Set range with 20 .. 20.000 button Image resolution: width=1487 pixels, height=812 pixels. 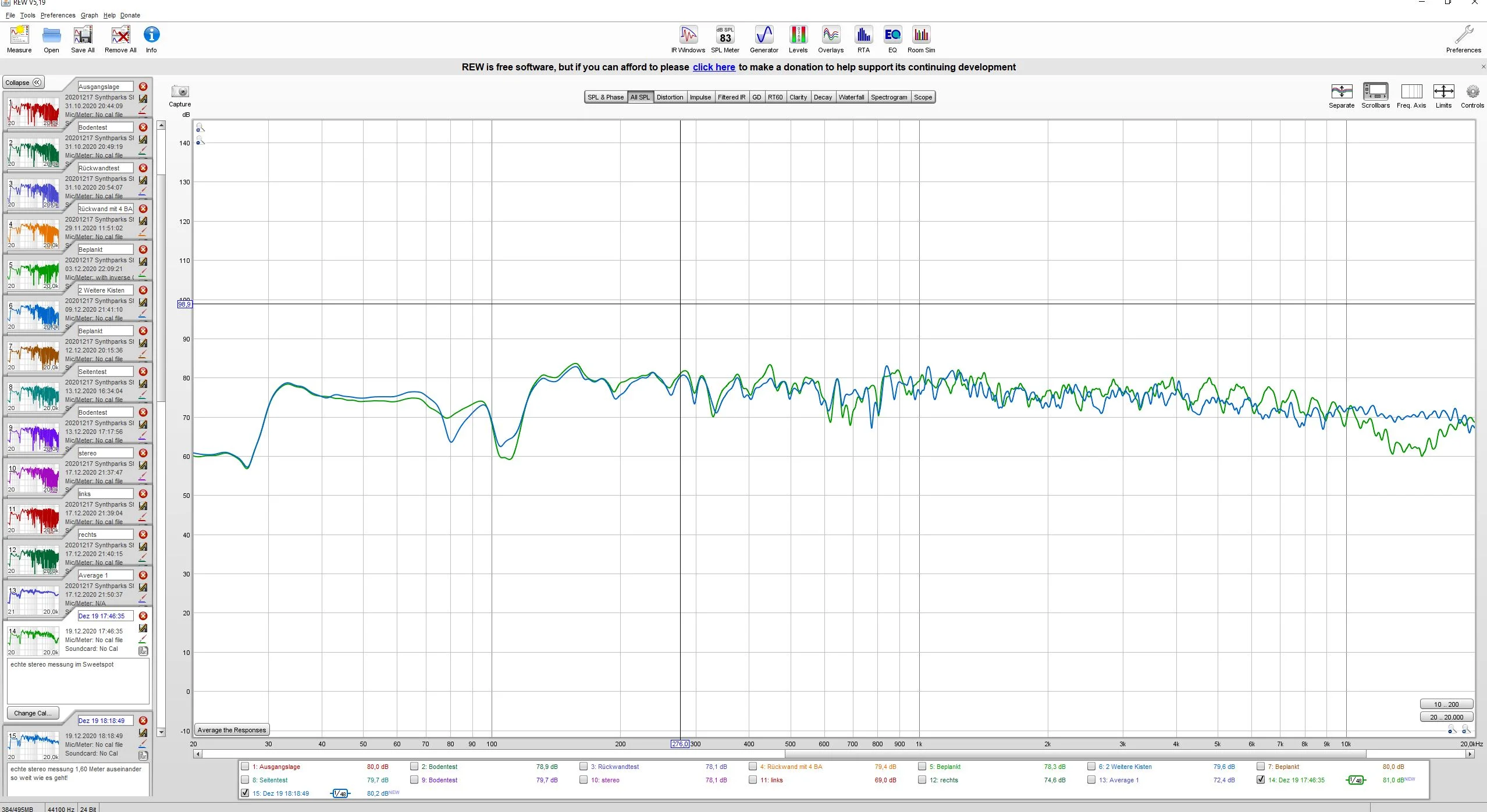pos(1446,717)
